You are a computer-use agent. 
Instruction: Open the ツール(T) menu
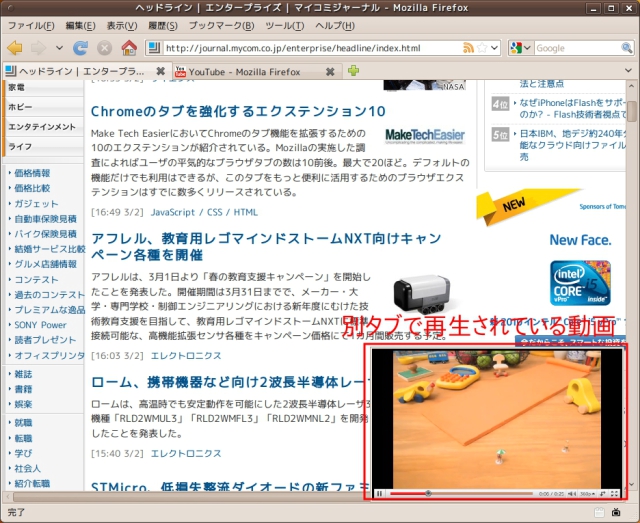point(284,26)
